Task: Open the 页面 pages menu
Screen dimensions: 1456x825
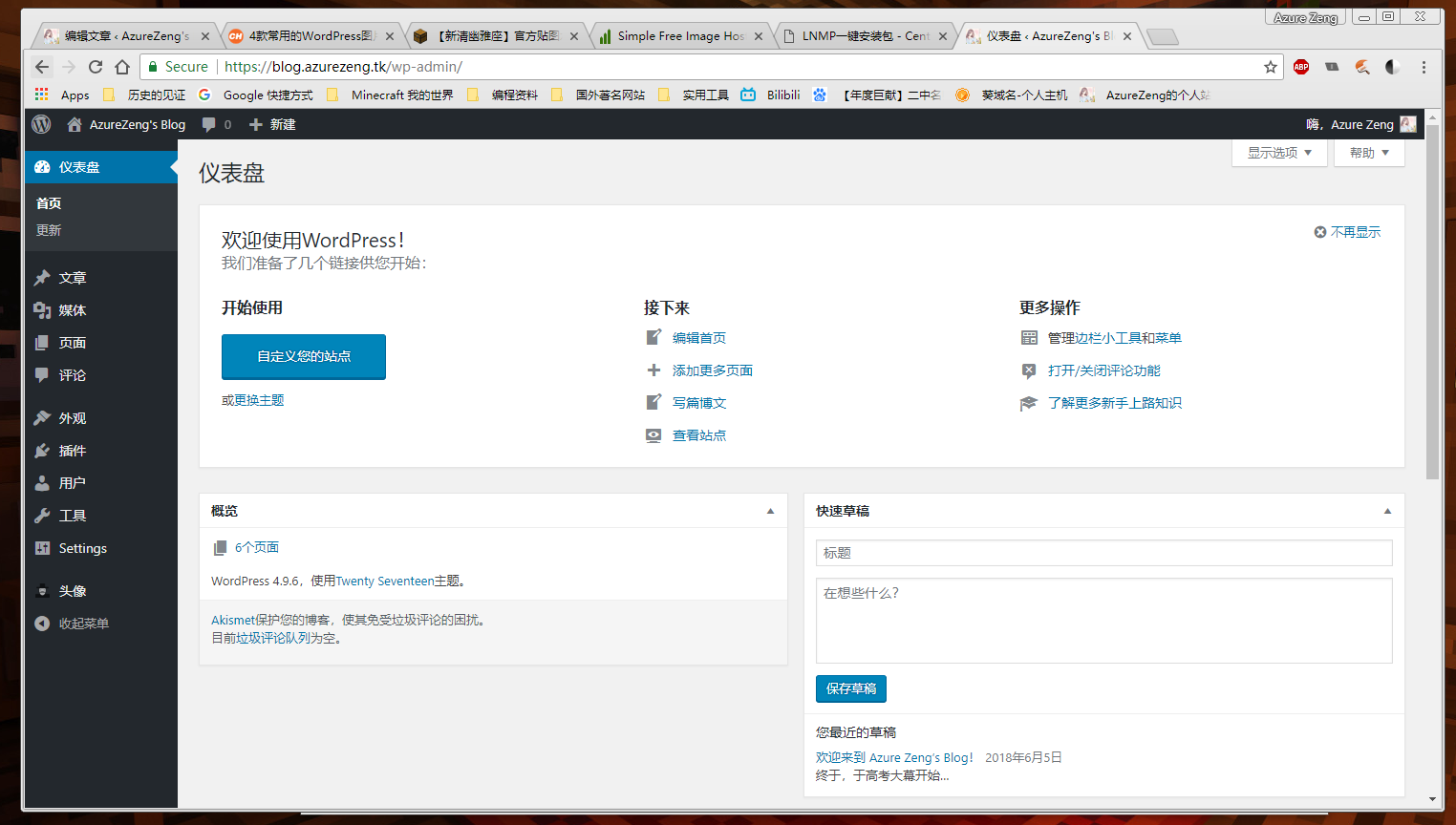Action: click(x=101, y=343)
